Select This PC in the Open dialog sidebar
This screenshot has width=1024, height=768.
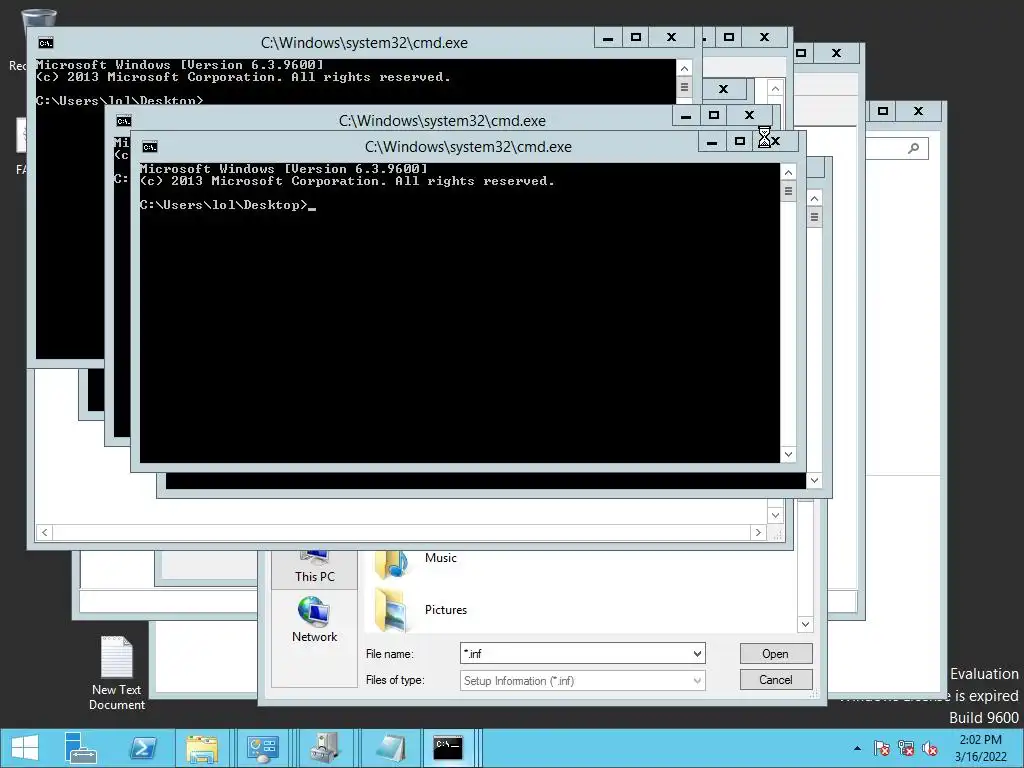[314, 567]
